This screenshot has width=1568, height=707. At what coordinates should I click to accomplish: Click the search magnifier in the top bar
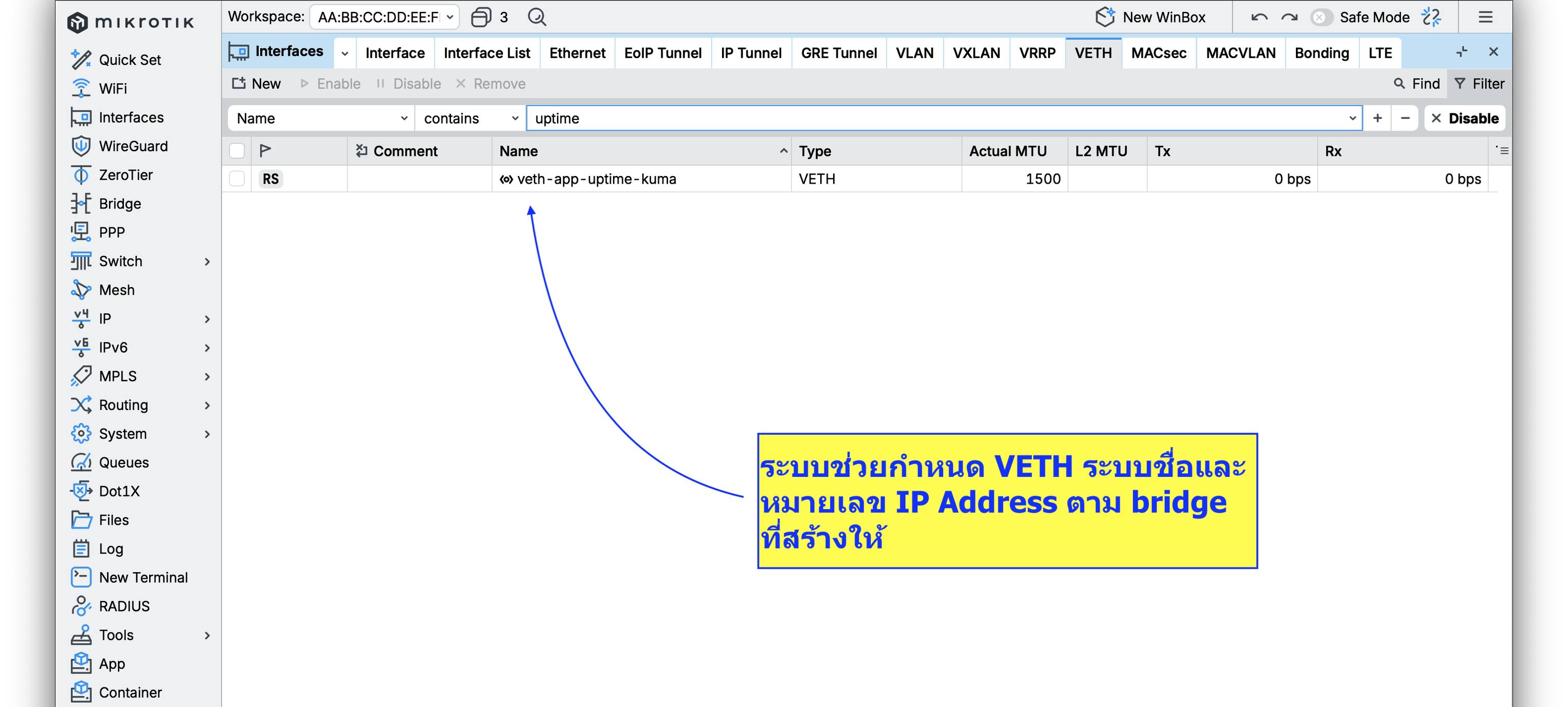pos(536,17)
